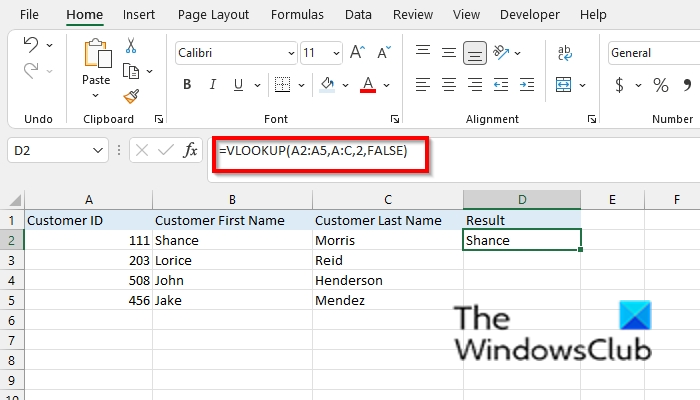Screen dimensions: 700x400
Task: Open the Font Color dropdown arrow
Action: tap(386, 85)
